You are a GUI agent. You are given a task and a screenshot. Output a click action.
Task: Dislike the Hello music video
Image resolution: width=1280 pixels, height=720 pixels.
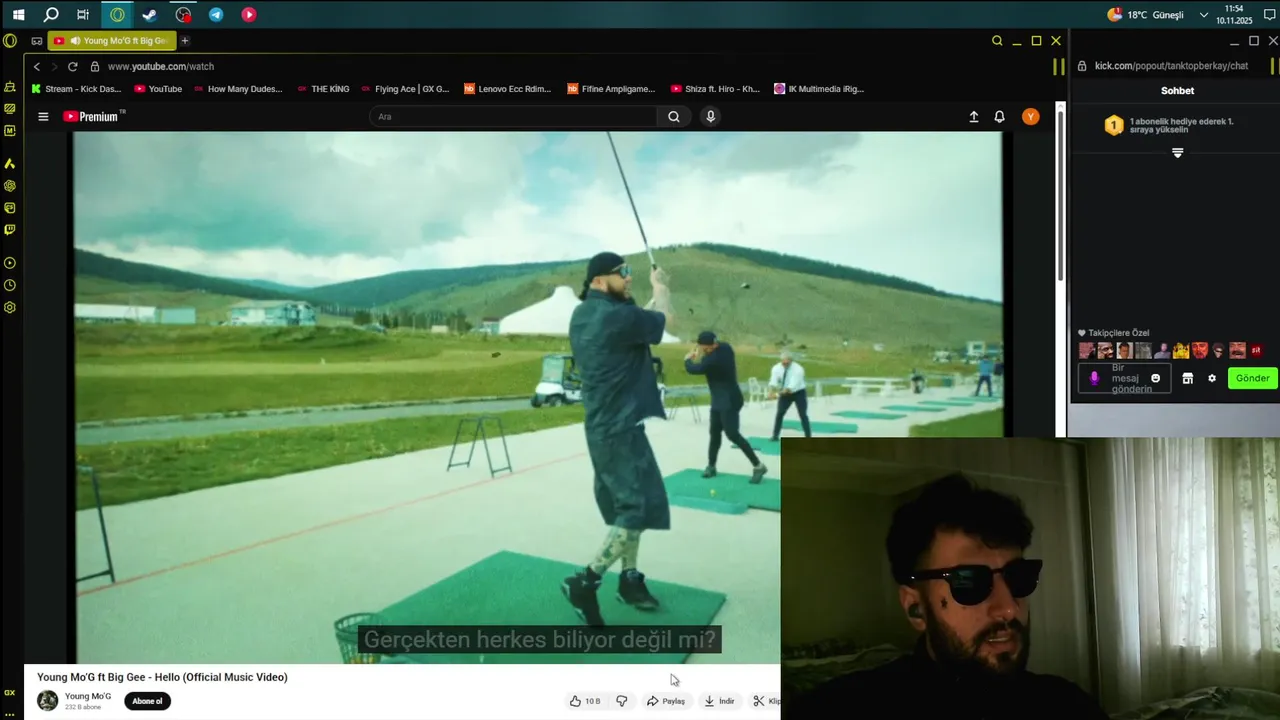point(622,701)
